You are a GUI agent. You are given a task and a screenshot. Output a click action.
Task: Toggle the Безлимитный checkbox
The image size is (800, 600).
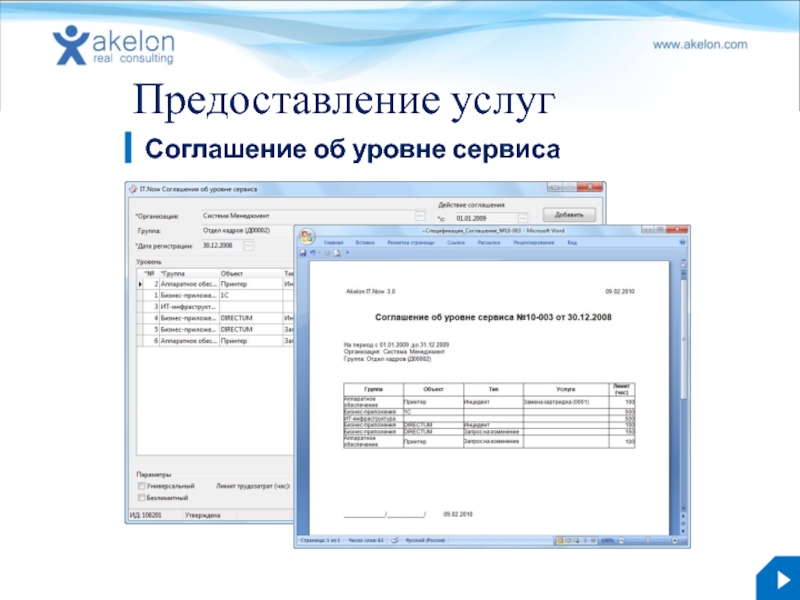[142, 498]
